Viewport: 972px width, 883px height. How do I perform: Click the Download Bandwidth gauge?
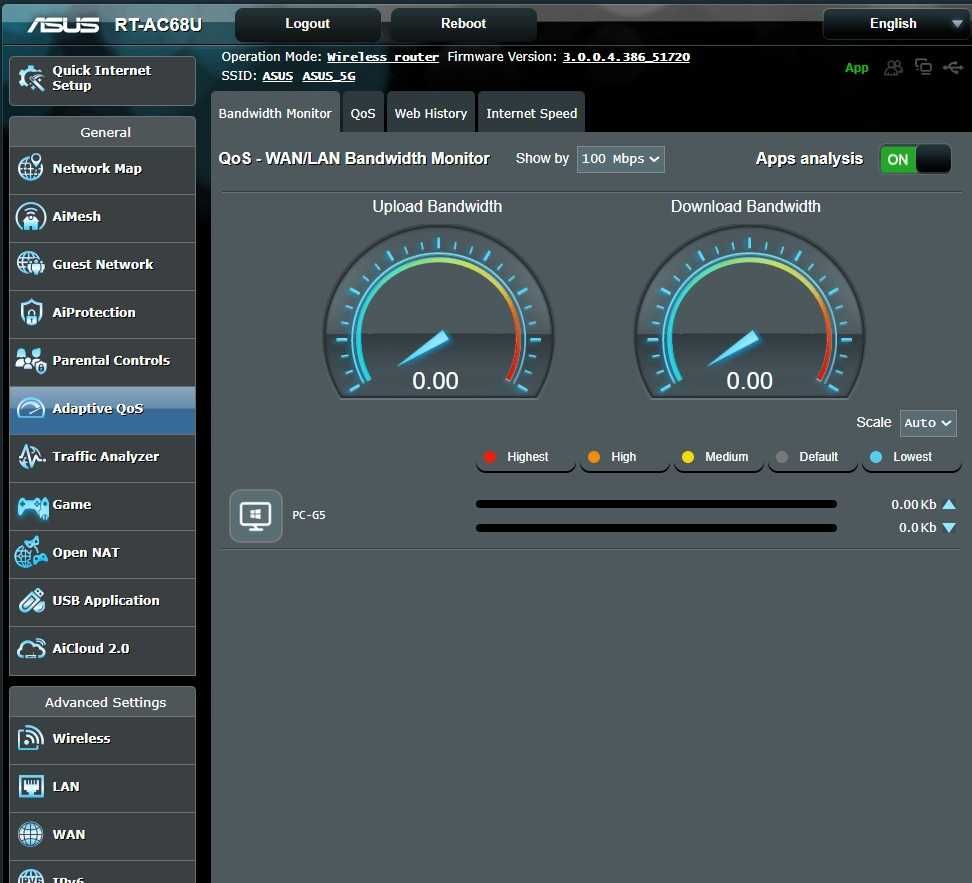pyautogui.click(x=749, y=313)
